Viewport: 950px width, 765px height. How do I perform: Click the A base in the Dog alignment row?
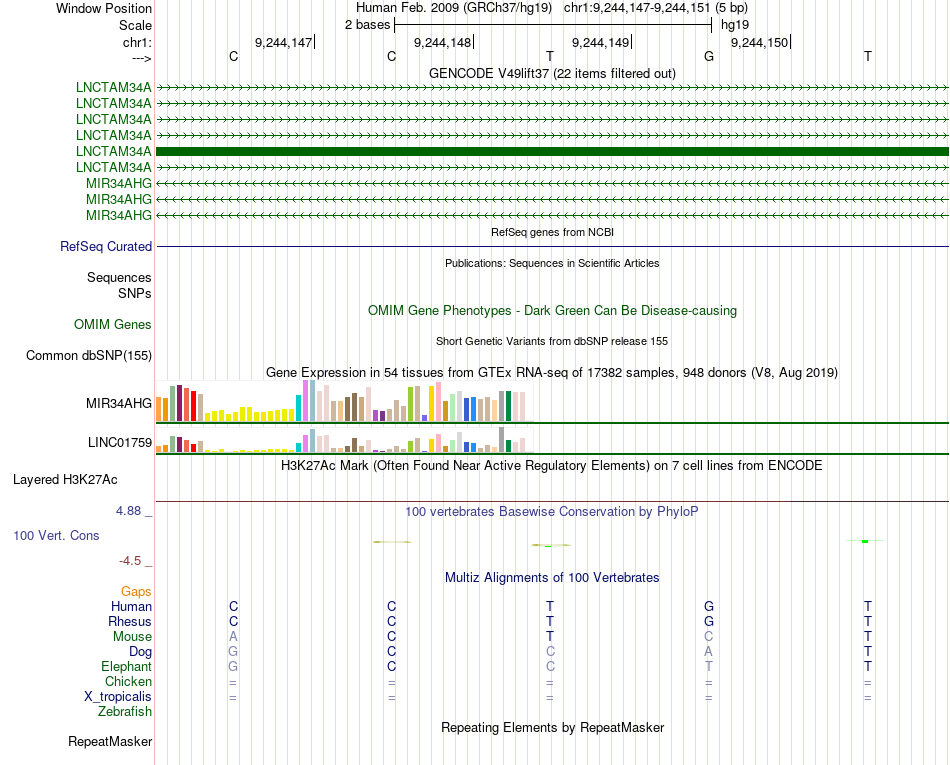click(x=709, y=652)
